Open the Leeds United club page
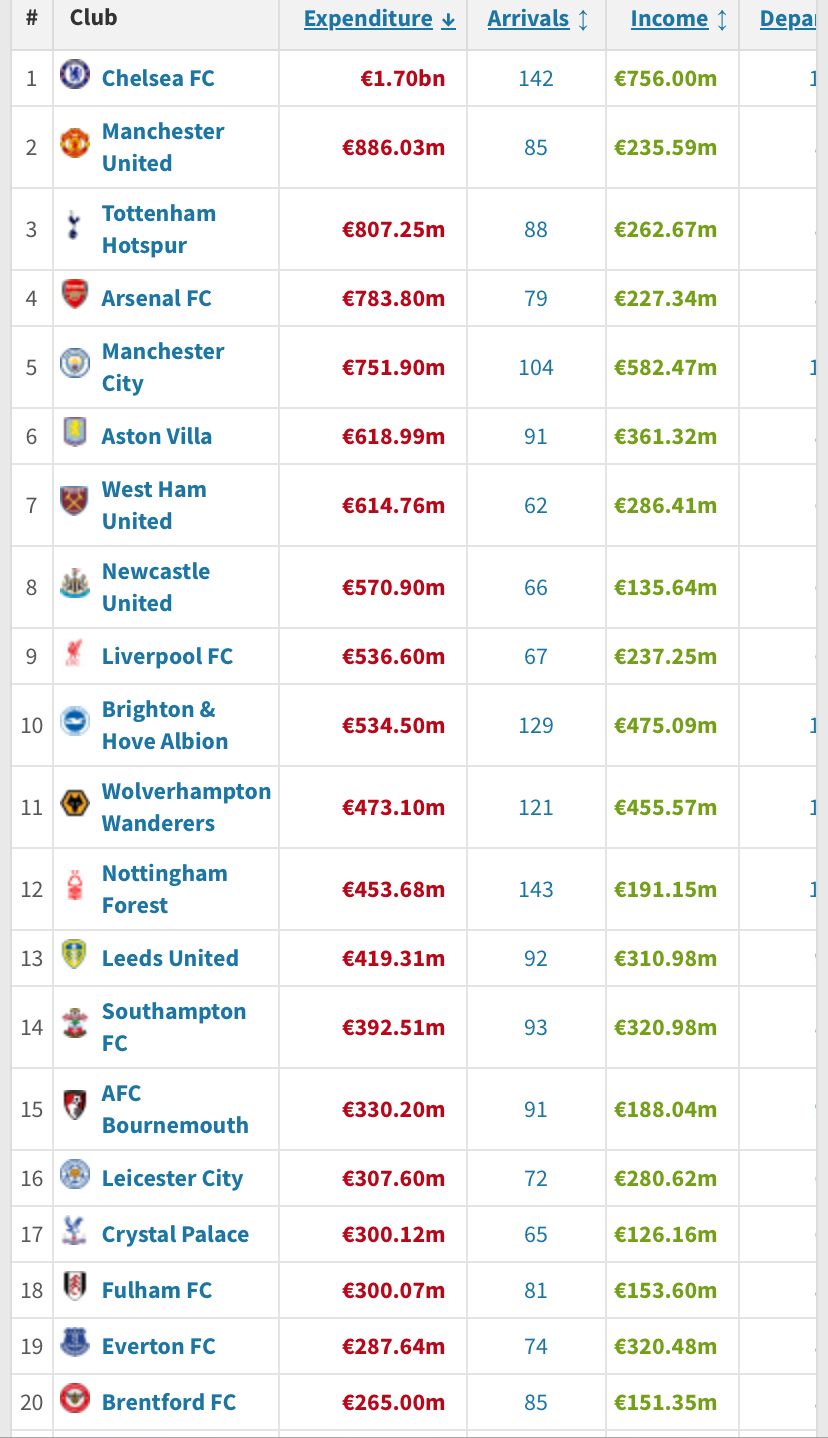 click(170, 958)
